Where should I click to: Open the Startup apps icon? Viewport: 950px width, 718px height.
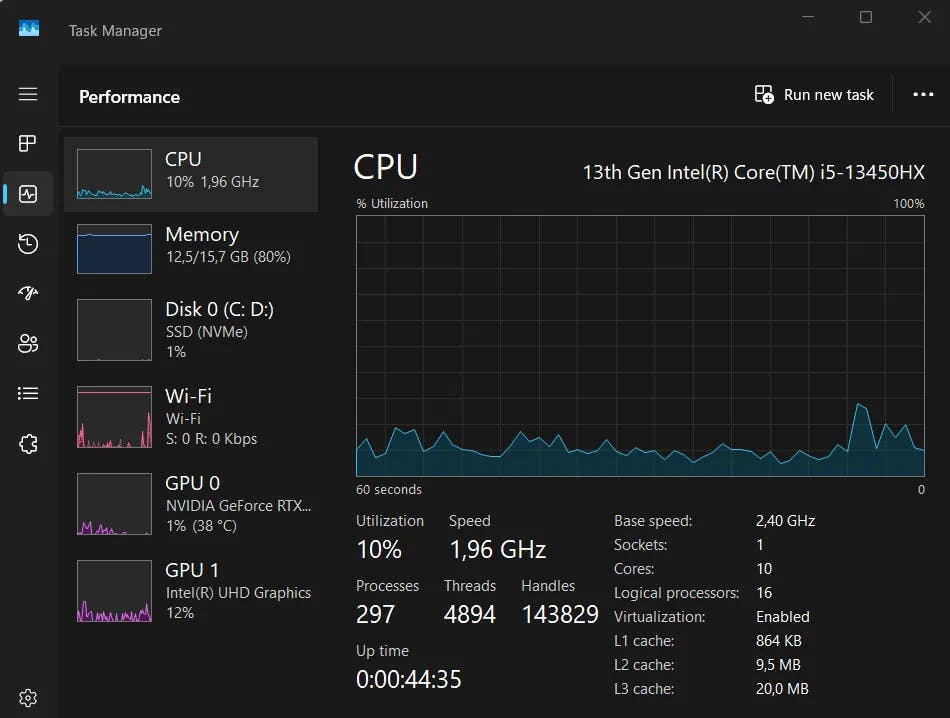28,294
